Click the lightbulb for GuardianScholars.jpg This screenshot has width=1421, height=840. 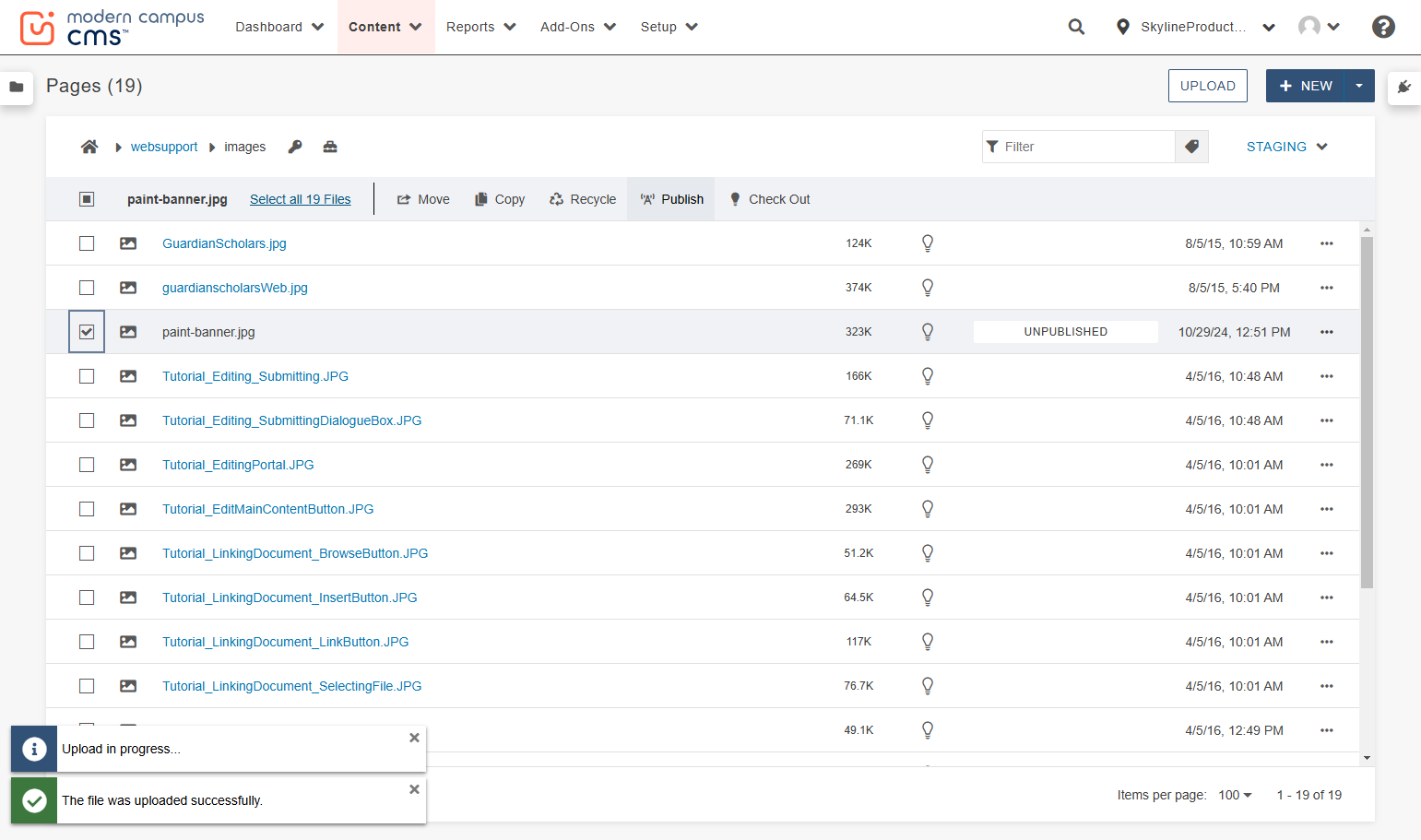tap(928, 243)
